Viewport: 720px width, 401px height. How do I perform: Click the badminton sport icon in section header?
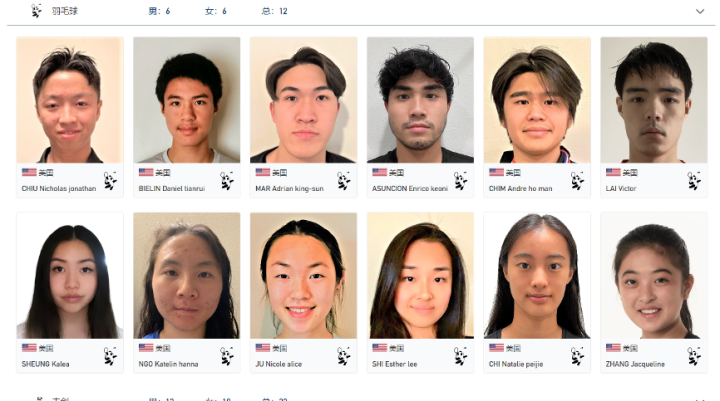pyautogui.click(x=36, y=10)
